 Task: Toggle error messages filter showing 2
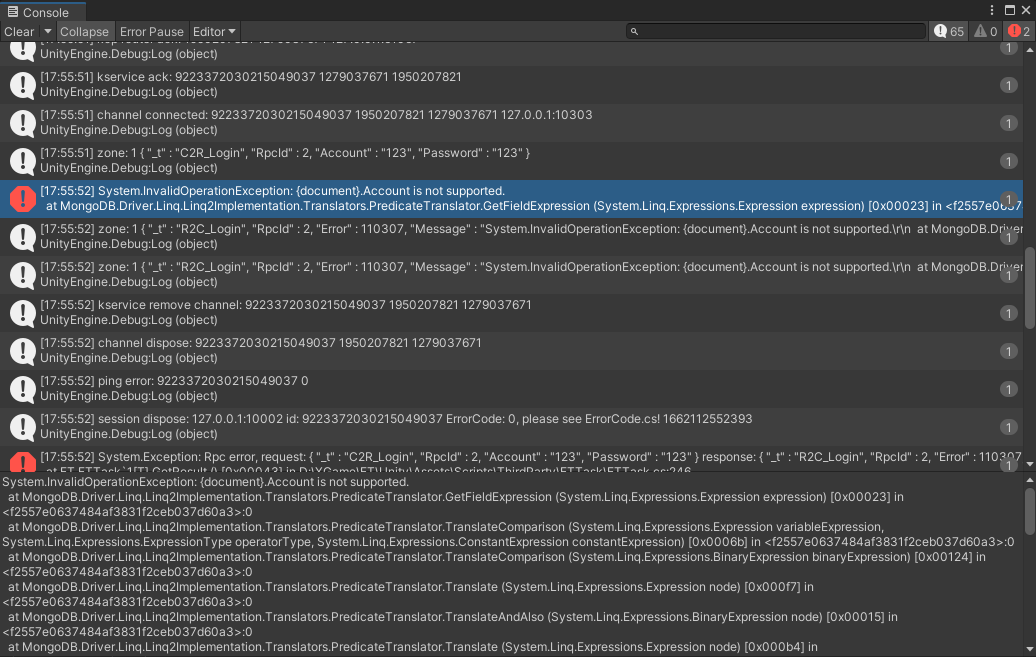1019,32
